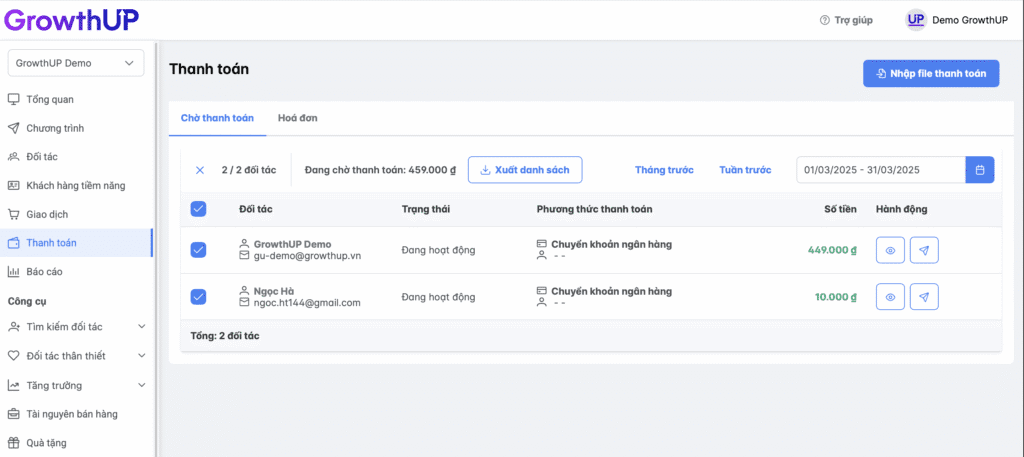Open the Demo GrowthUP user avatar
The image size is (1024, 457).
click(x=915, y=20)
